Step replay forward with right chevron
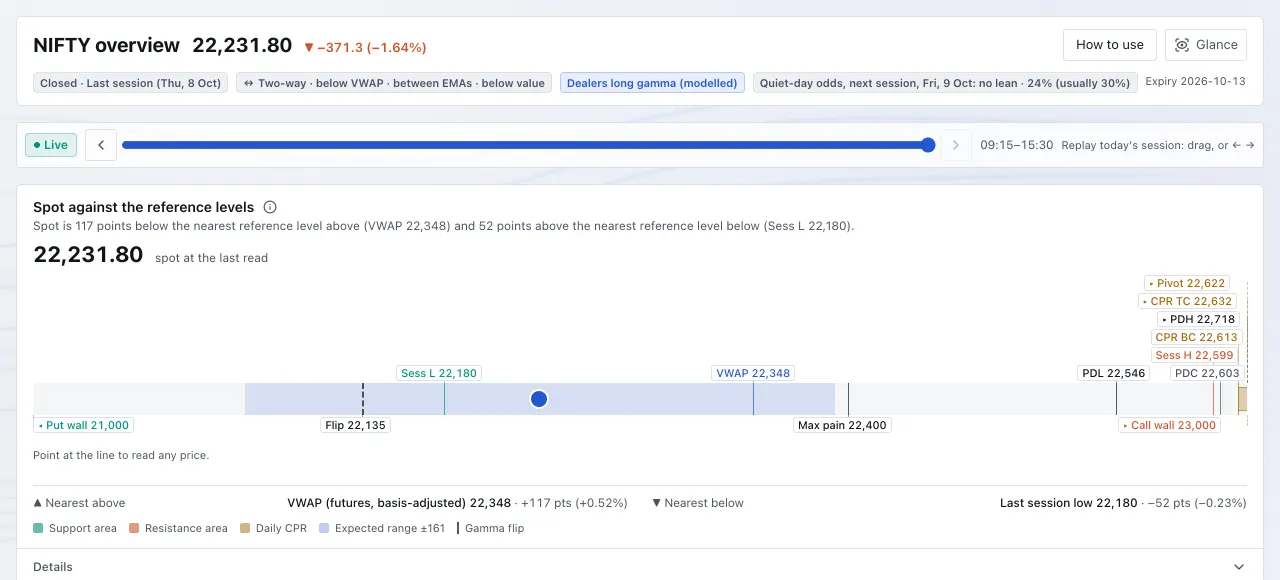This screenshot has width=1280, height=580. [x=956, y=145]
